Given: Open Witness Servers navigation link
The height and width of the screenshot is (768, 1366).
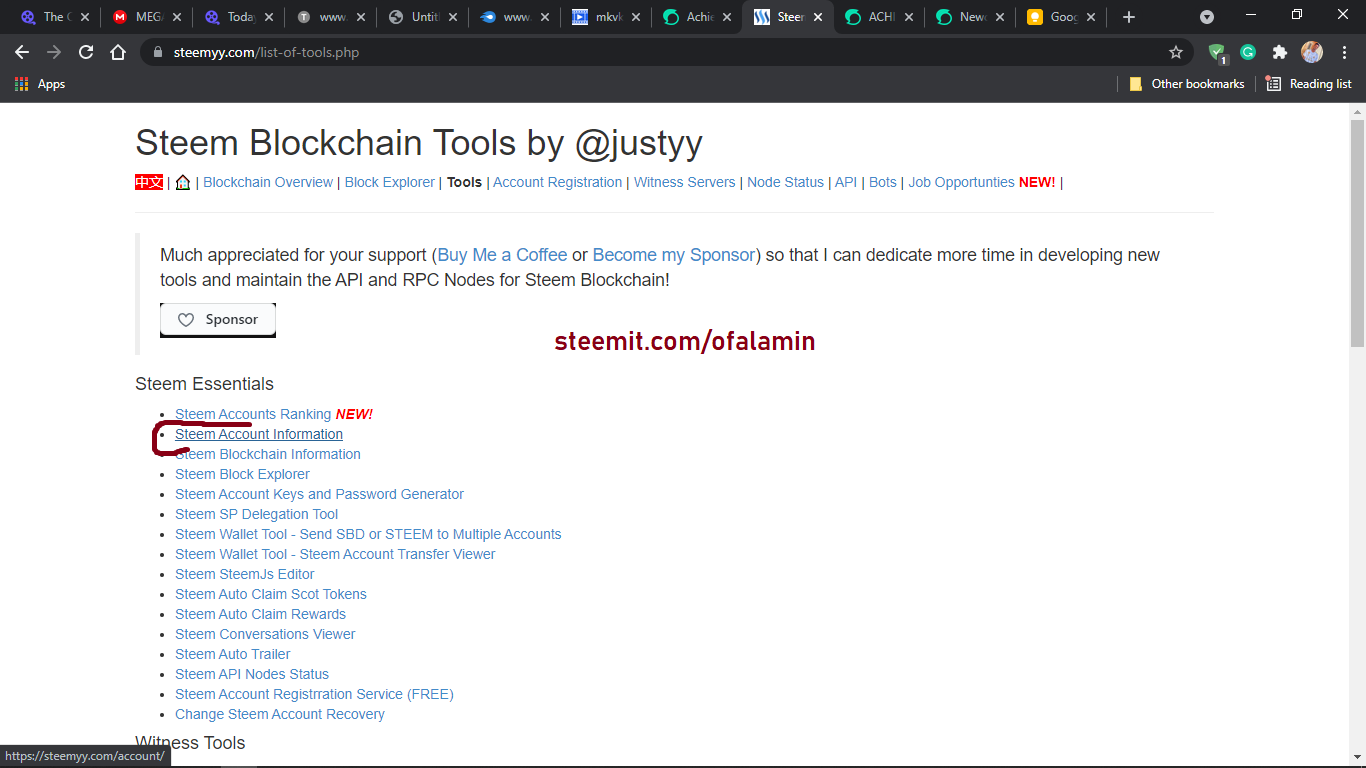Looking at the screenshot, I should pos(685,182).
